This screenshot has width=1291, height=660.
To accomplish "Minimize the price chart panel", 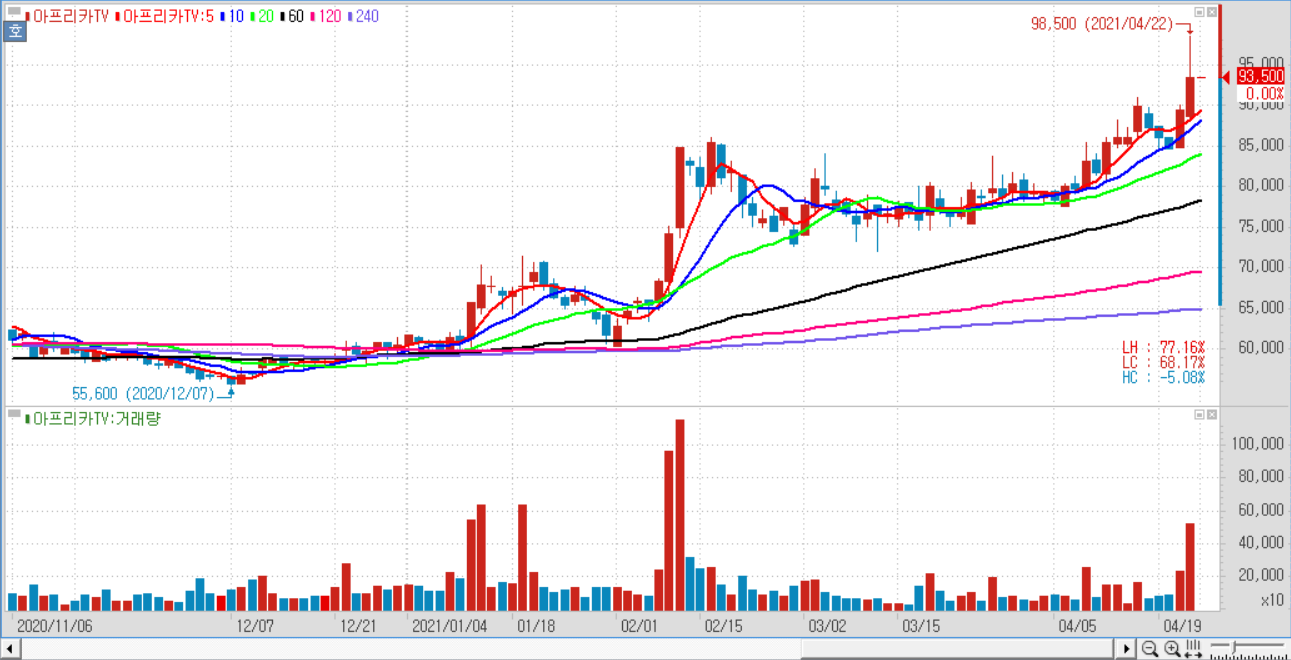I will [x=1199, y=13].
